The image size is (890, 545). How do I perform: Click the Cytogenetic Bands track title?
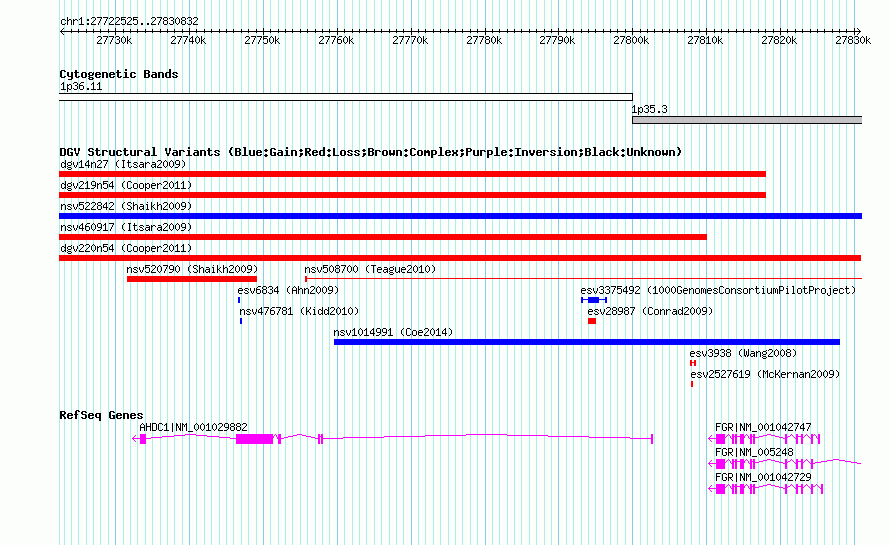click(119, 74)
